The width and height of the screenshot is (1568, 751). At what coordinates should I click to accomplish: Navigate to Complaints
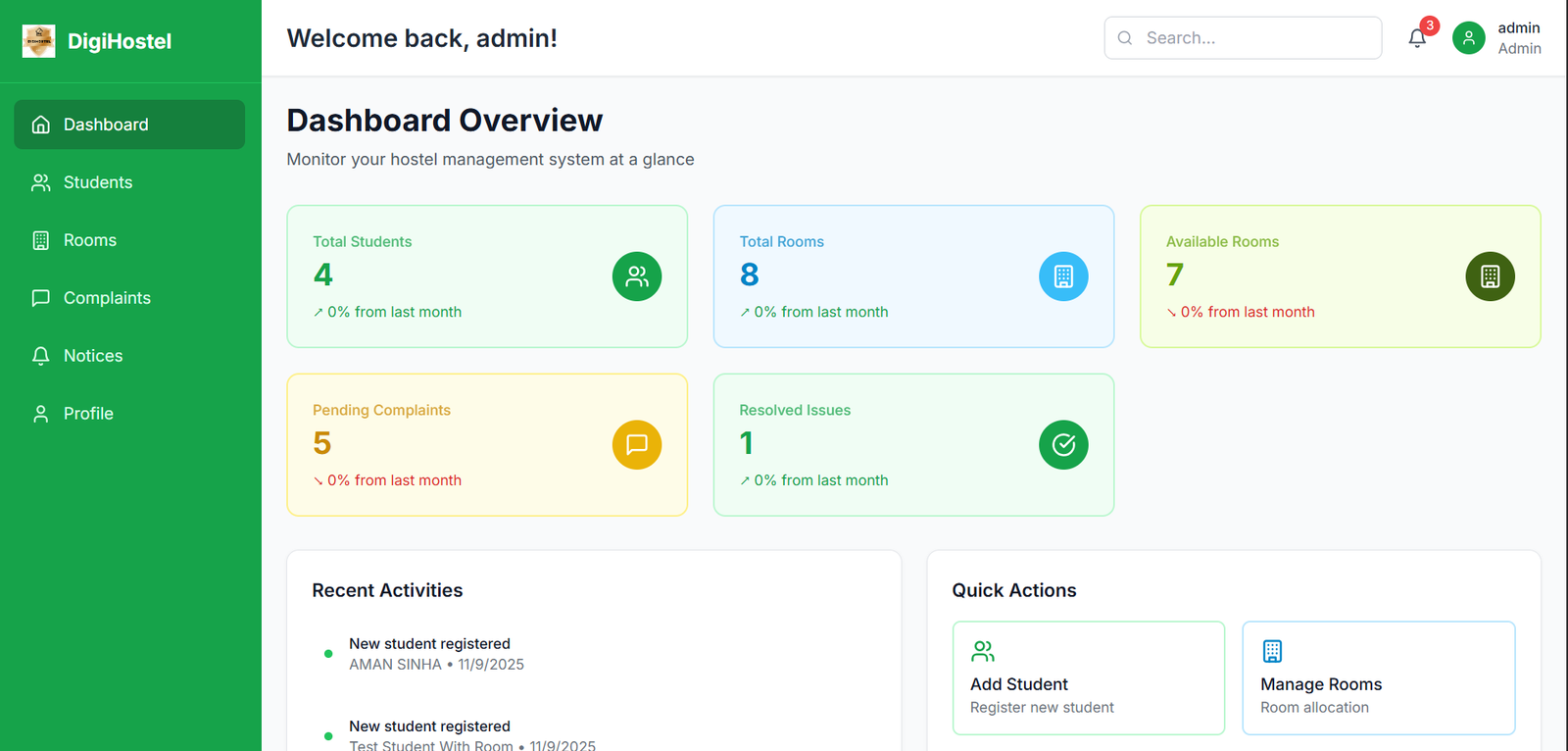[x=129, y=298]
